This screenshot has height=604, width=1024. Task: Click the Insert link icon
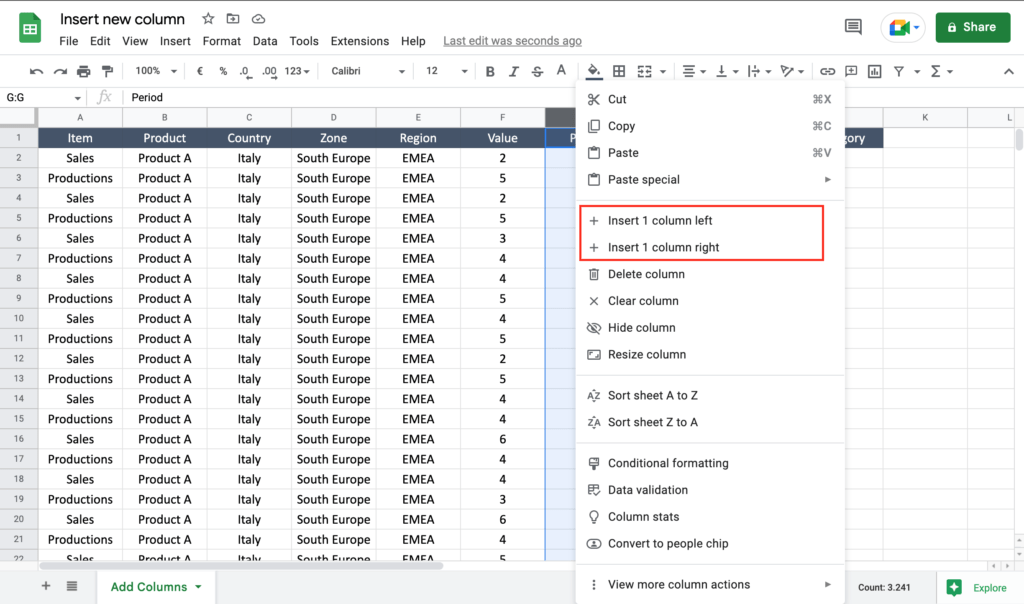[827, 71]
